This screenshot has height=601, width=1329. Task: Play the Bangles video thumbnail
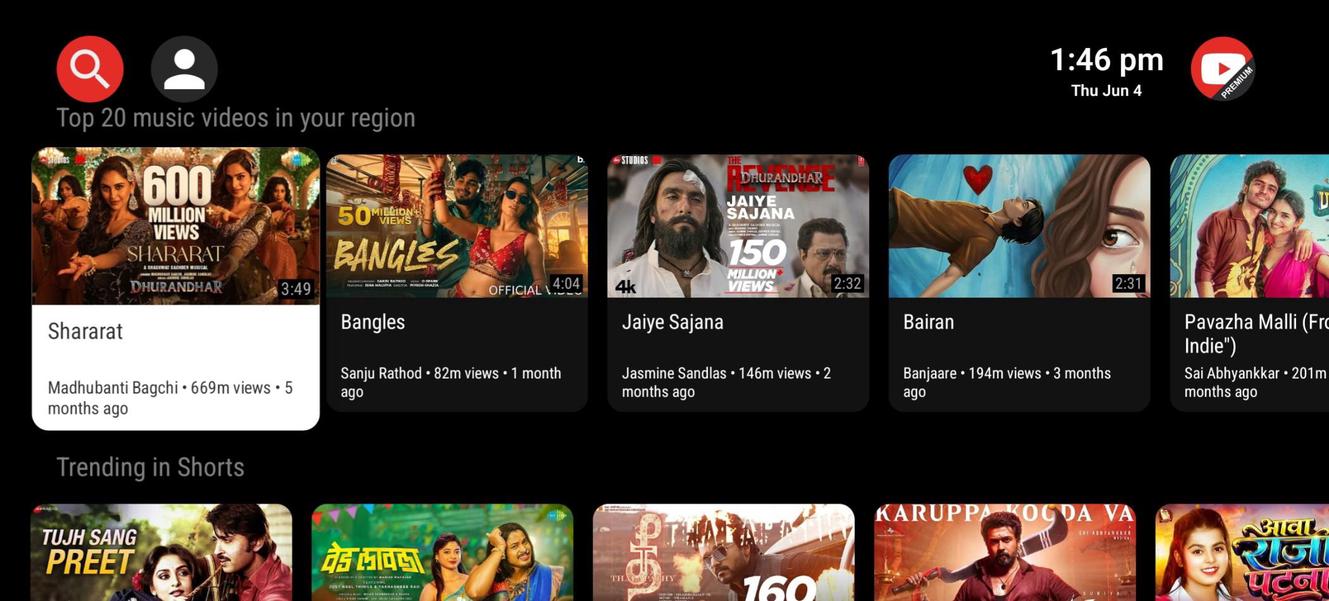click(457, 226)
